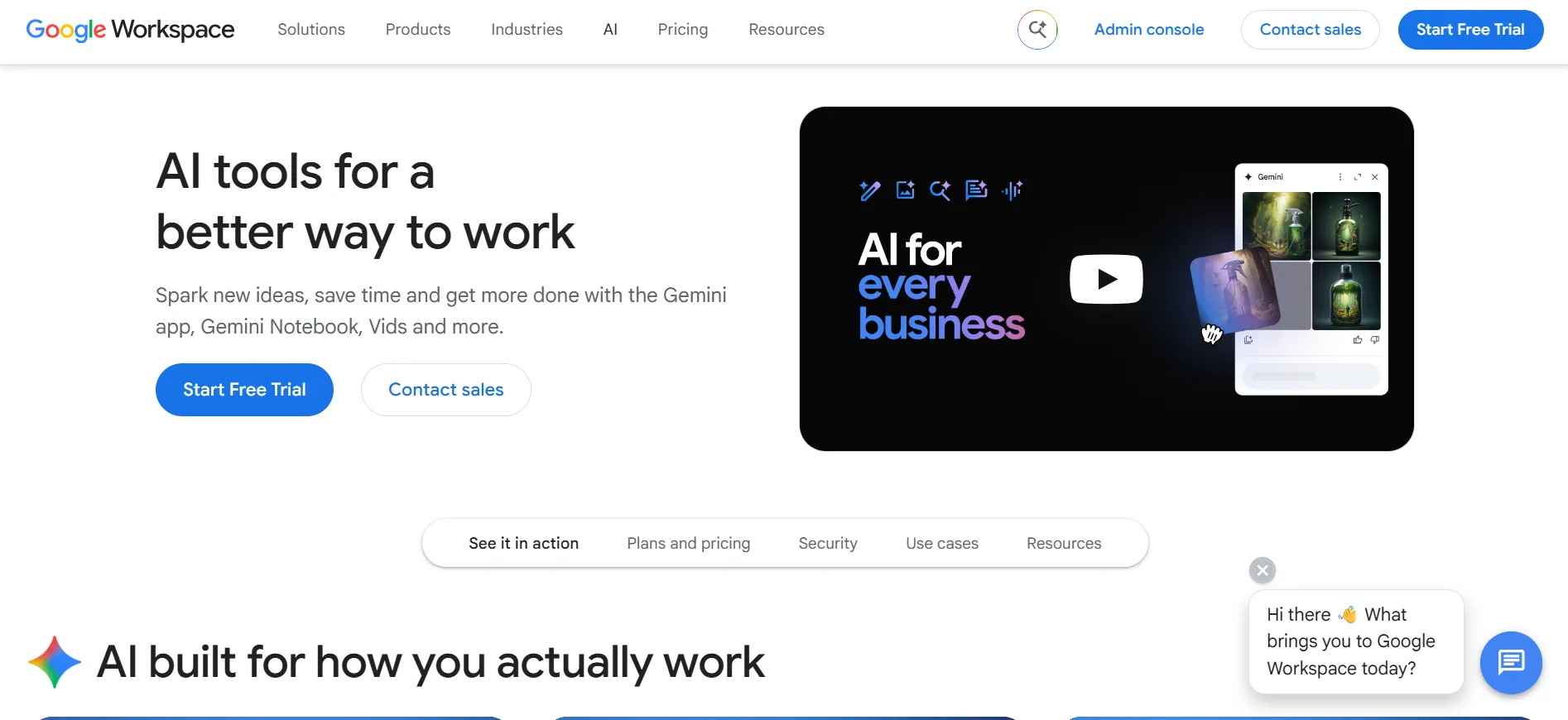The width and height of the screenshot is (1568, 720).
Task: Click the copy icon in Gemini panel
Action: 1248,340
